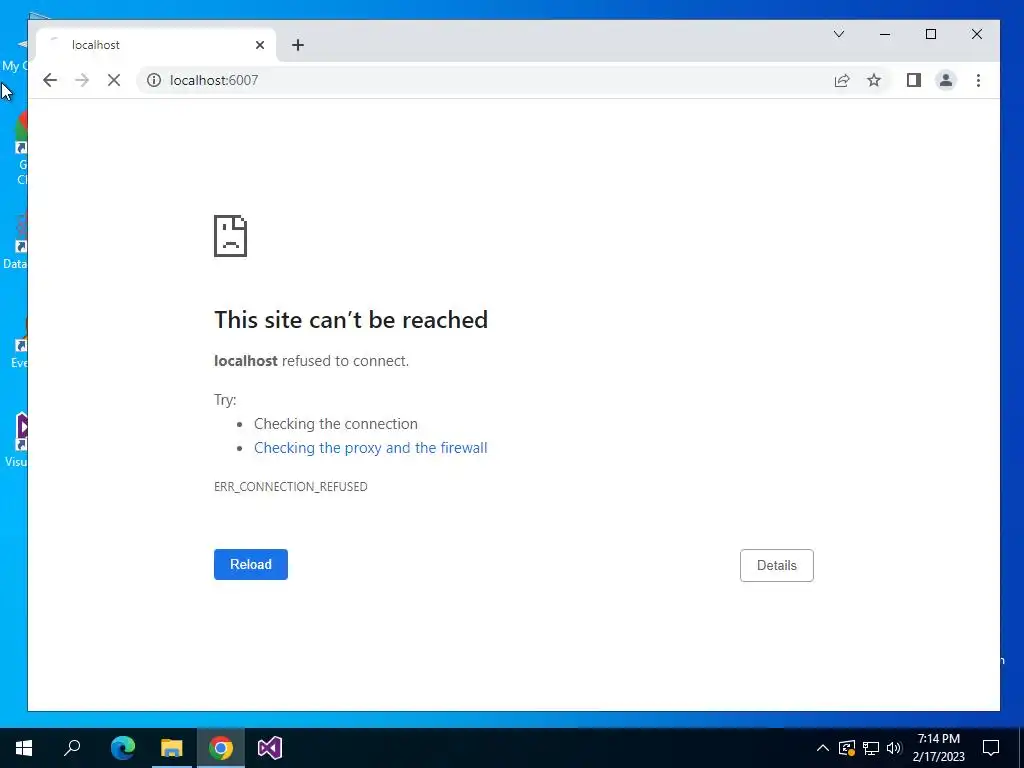Launch Microsoft Edge from taskbar
The image size is (1024, 768).
123,748
